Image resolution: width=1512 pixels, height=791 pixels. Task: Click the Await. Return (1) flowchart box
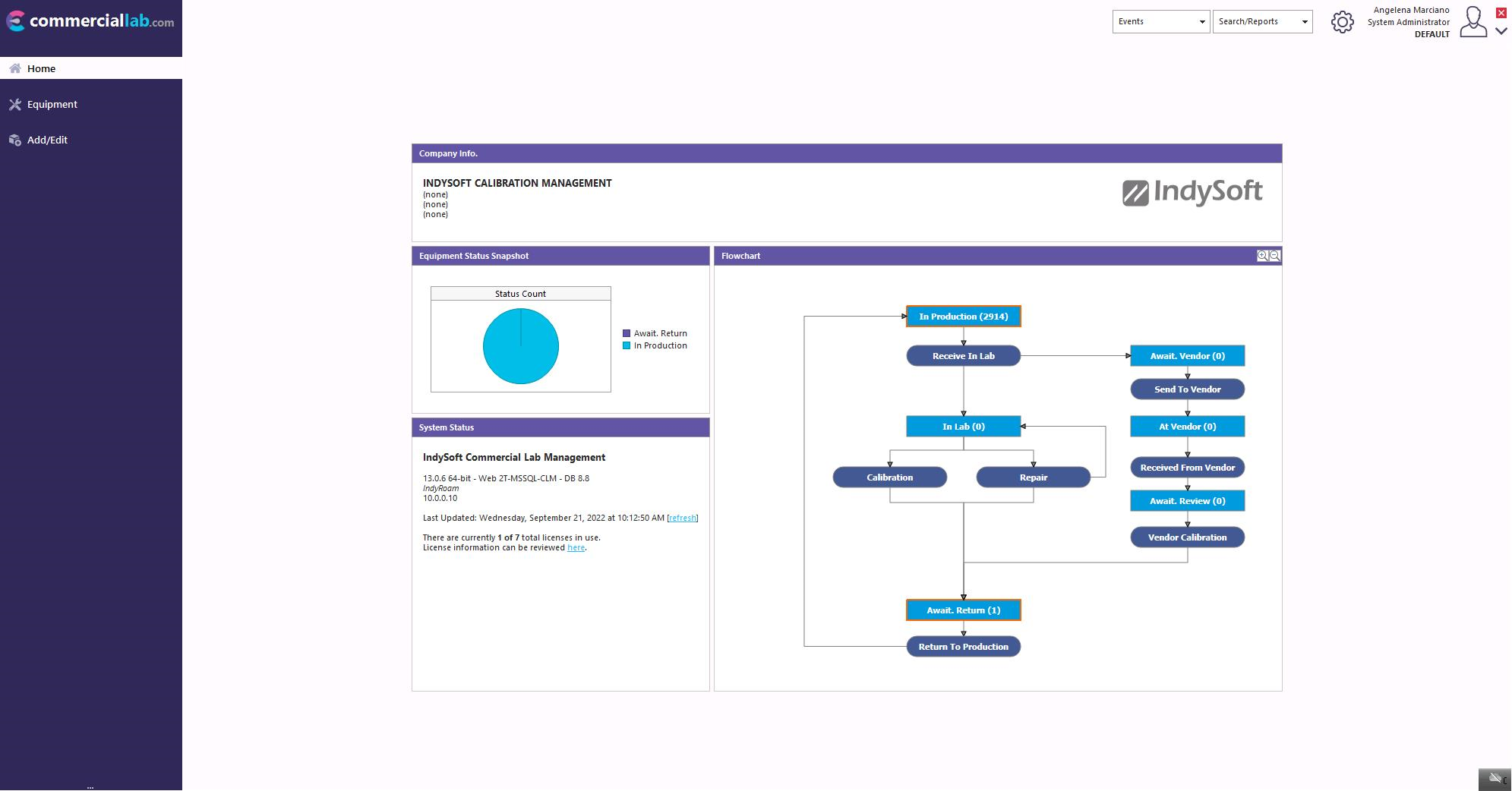coord(963,610)
